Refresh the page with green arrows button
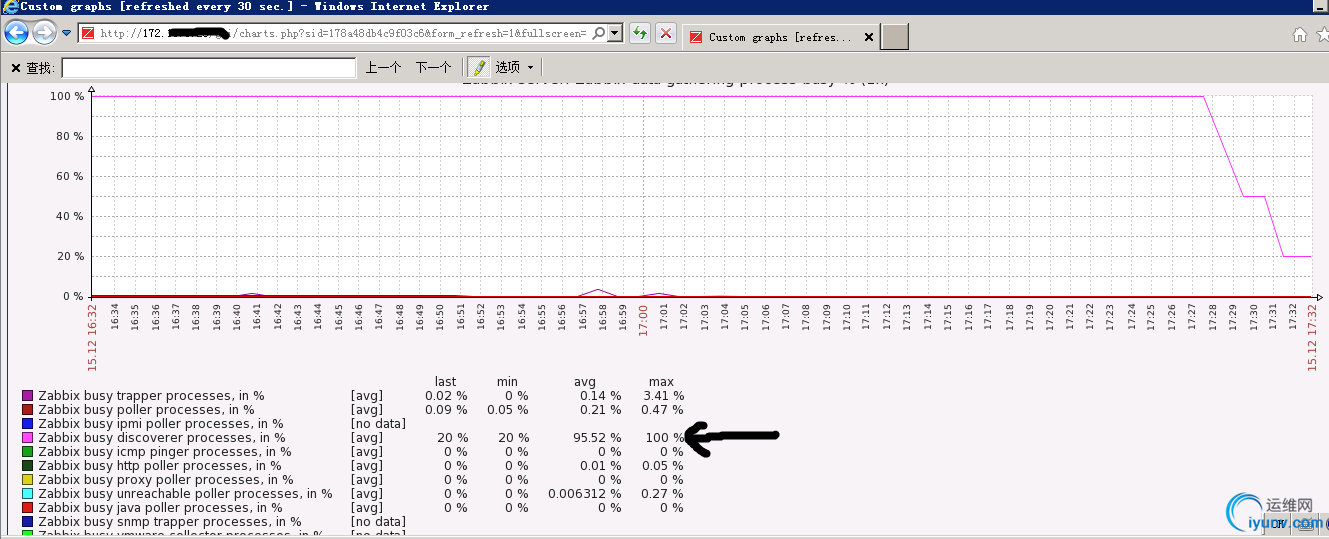The image size is (1329, 539). click(639, 33)
